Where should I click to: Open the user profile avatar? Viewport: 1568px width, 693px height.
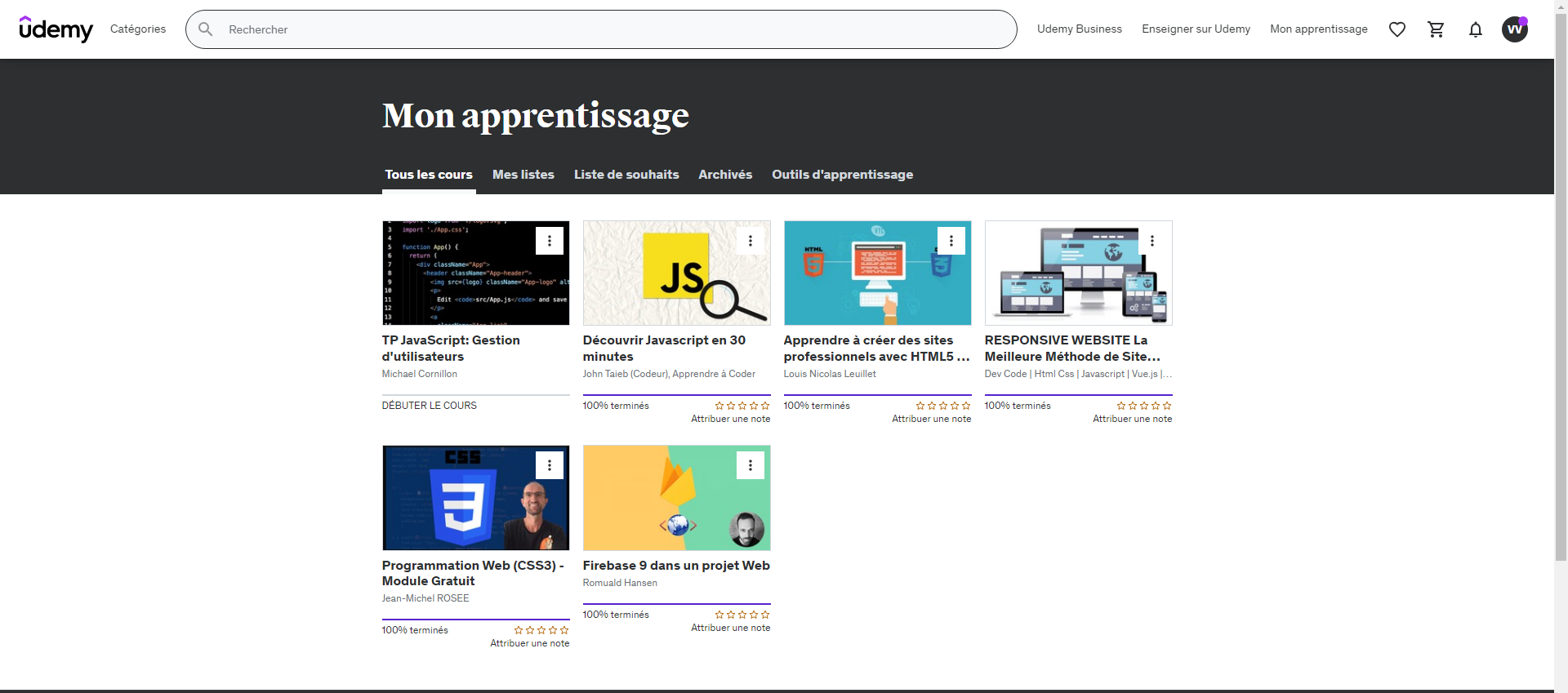coord(1515,29)
